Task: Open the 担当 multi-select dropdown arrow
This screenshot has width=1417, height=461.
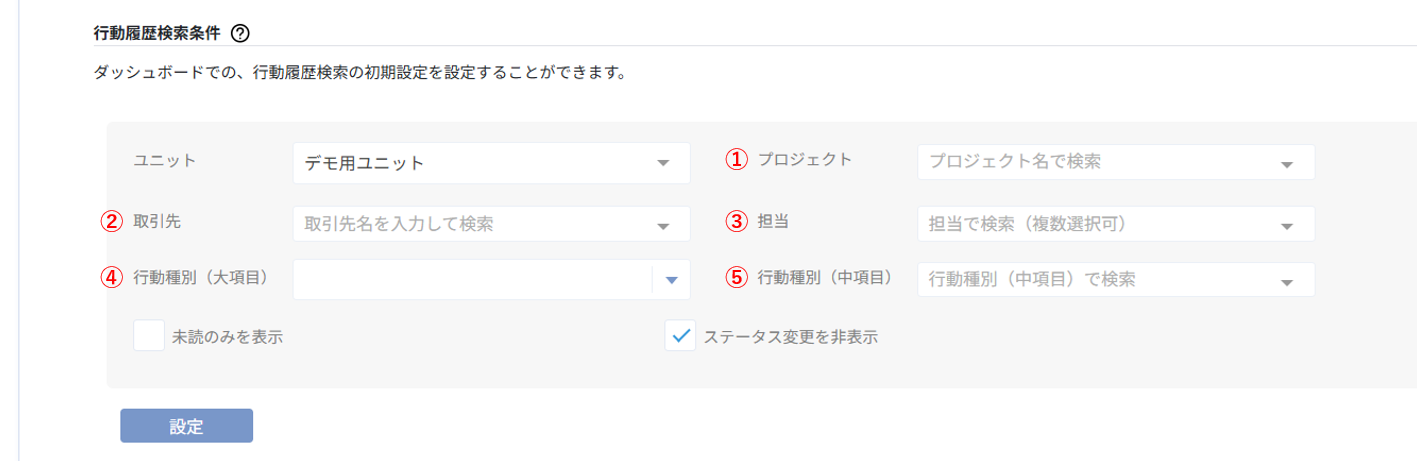Action: point(1286,226)
